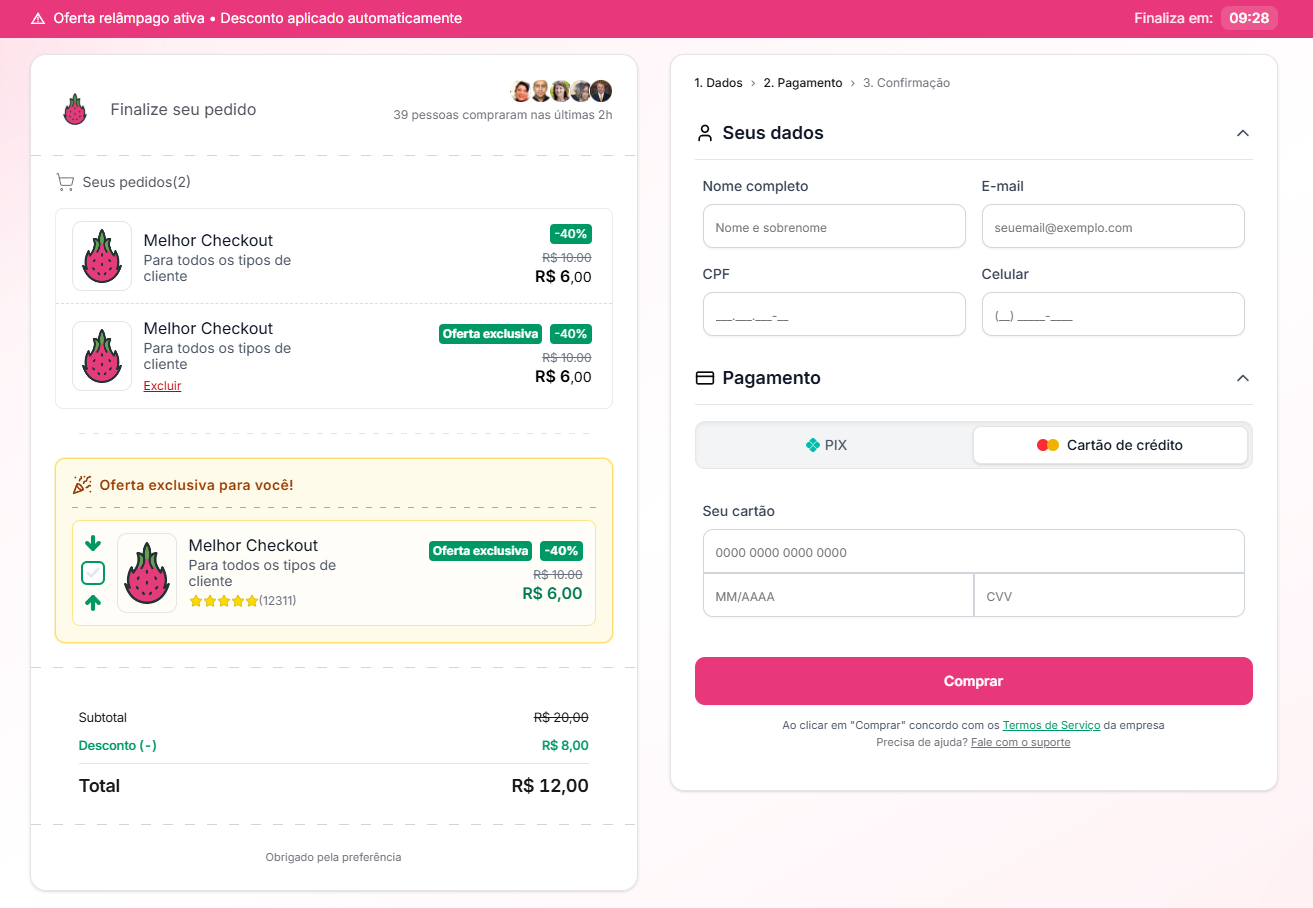1313x908 pixels.
Task: Click the green down arrow above the offer checkbox
Action: [x=93, y=543]
